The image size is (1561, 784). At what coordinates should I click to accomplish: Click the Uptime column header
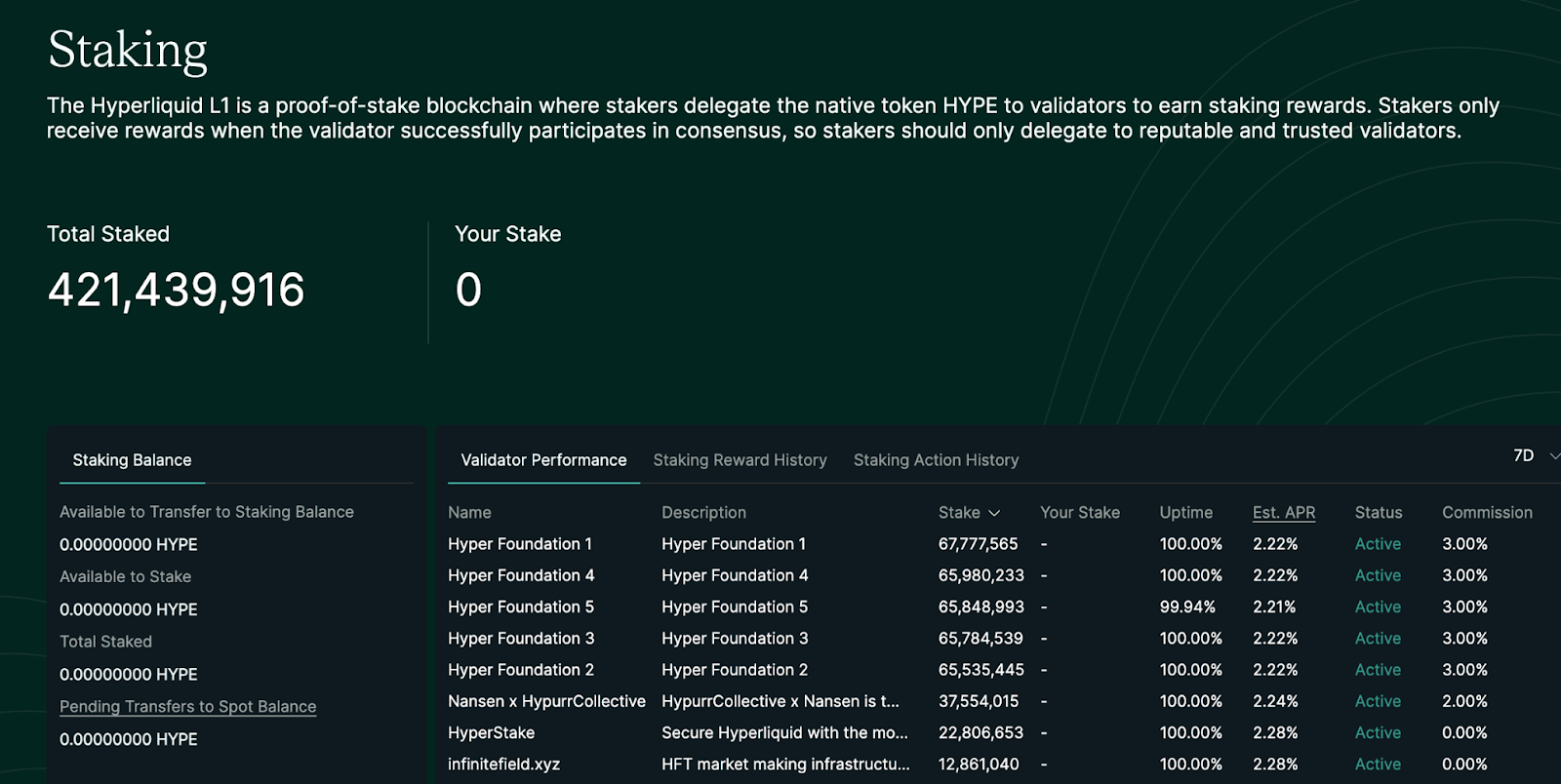[1185, 513]
